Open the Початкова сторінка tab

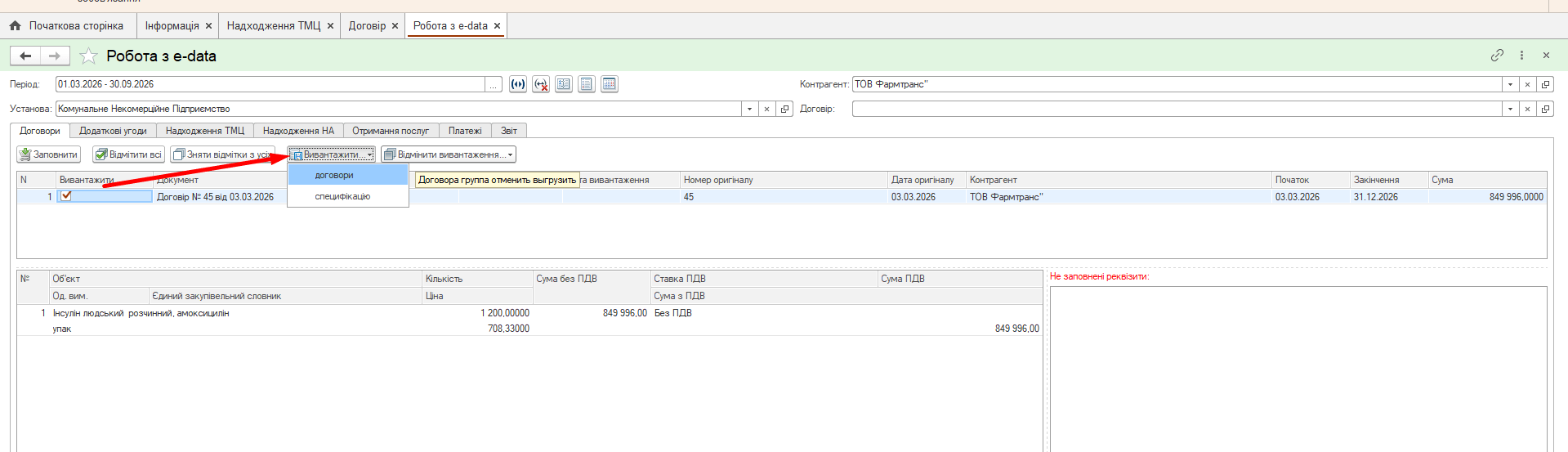coord(67,26)
